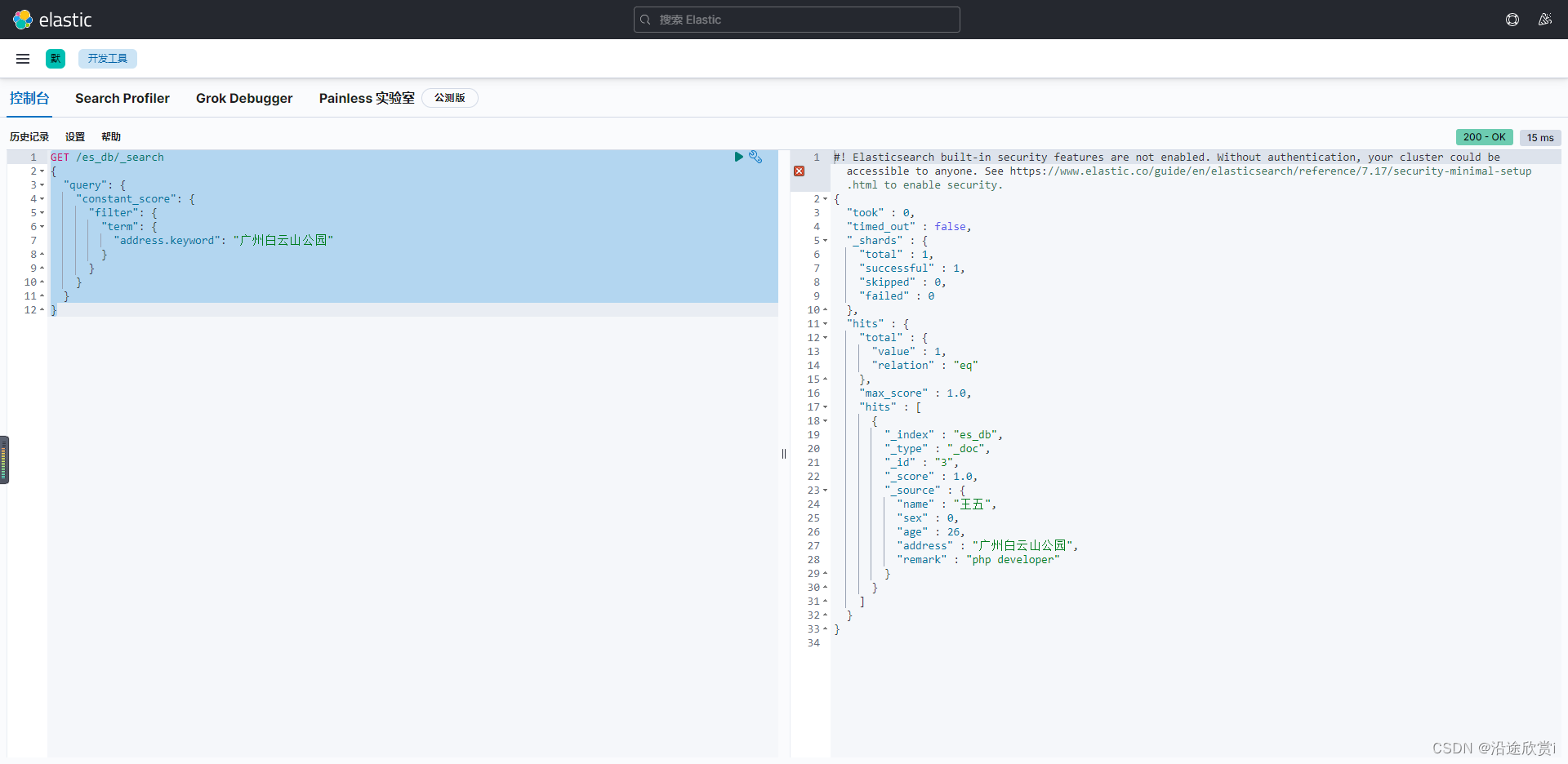Viewport: 1568px width, 764px height.
Task: Click the "value" : 1 line
Action: 909,352
